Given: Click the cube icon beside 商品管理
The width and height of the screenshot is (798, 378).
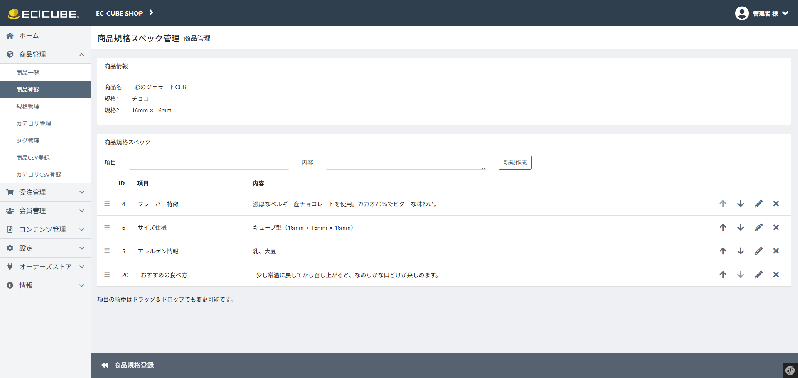Looking at the screenshot, I should pos(10,54).
